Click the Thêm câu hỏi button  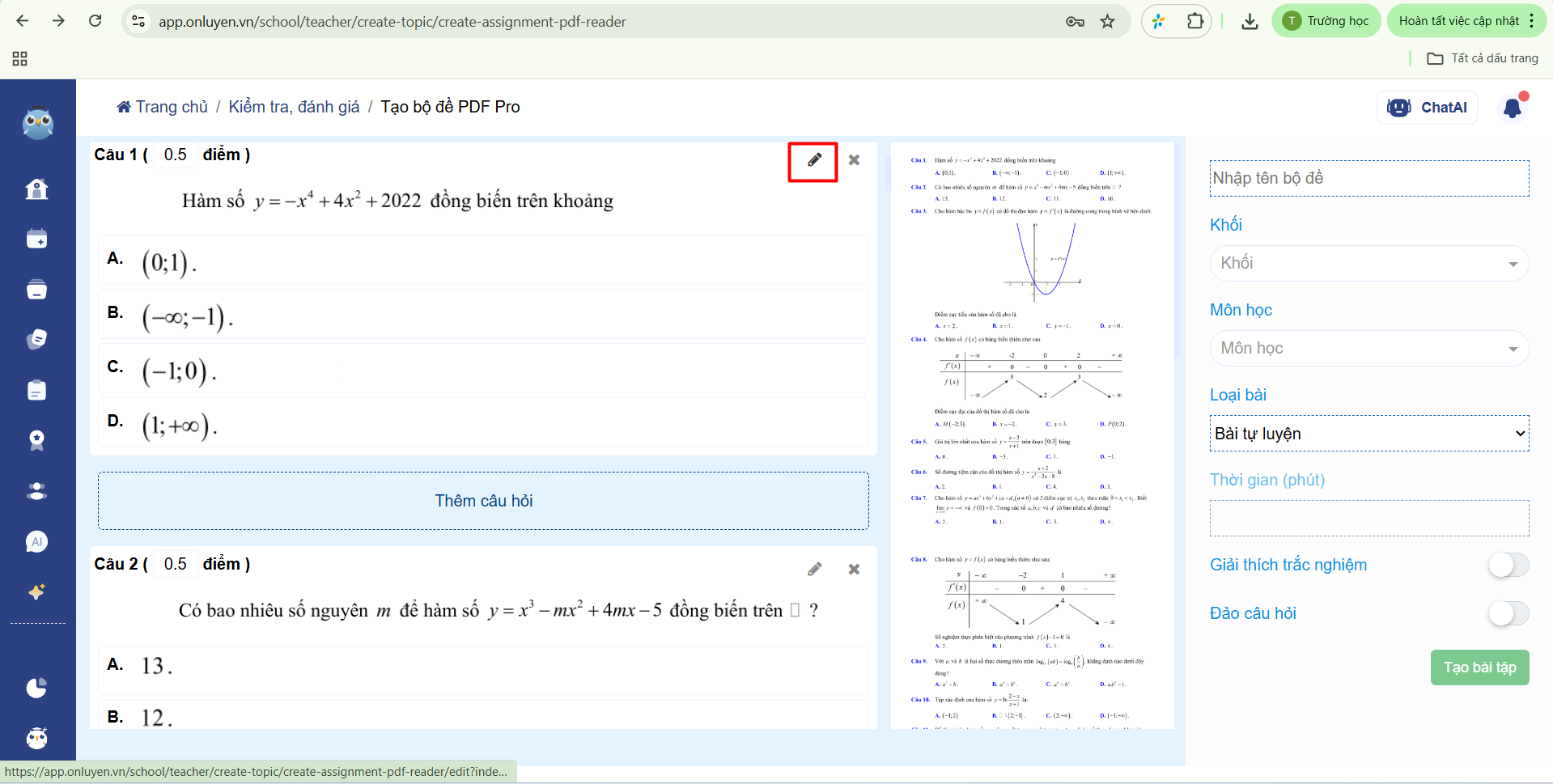click(x=483, y=501)
